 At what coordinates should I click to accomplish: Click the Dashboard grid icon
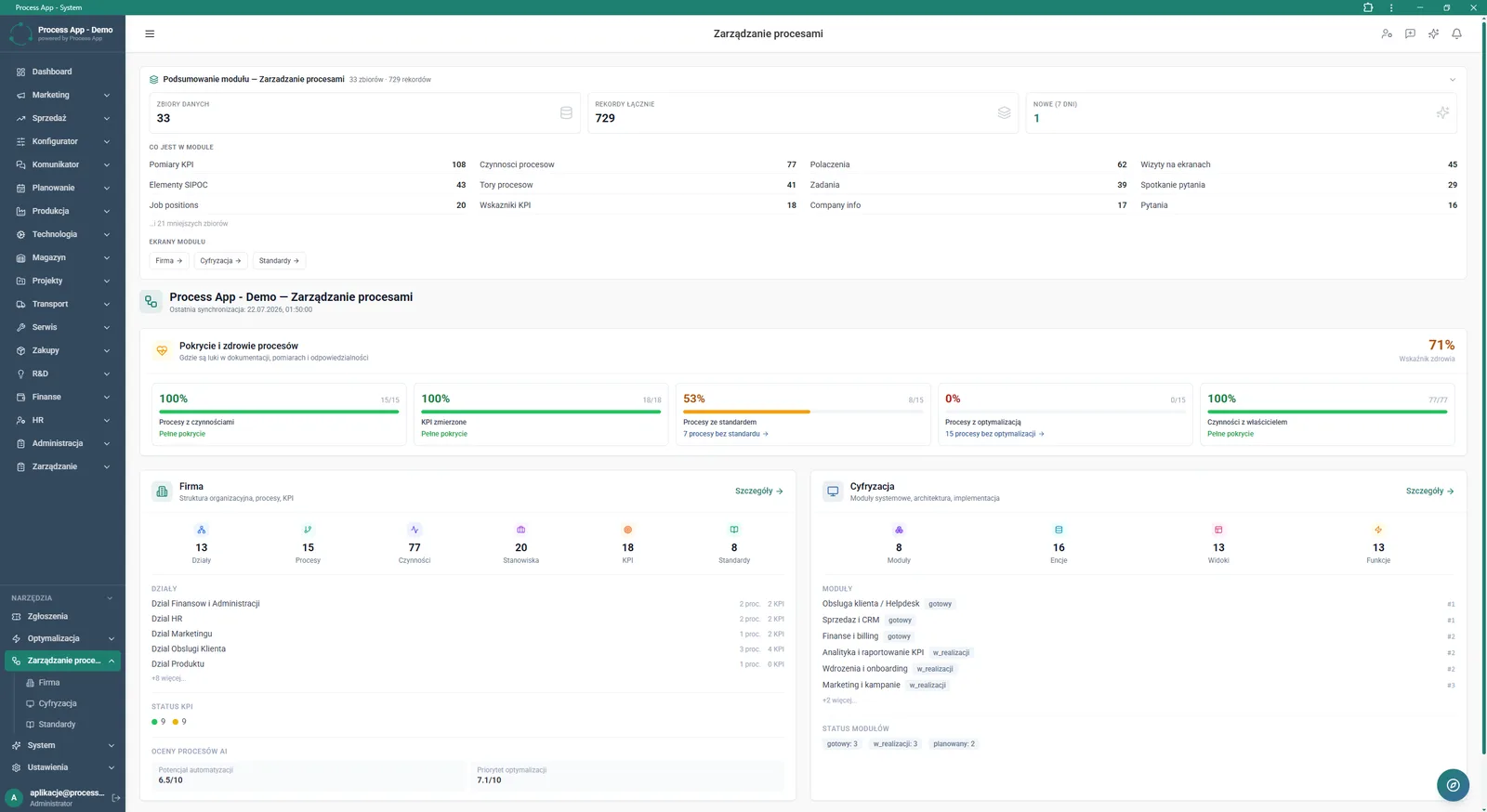20,72
